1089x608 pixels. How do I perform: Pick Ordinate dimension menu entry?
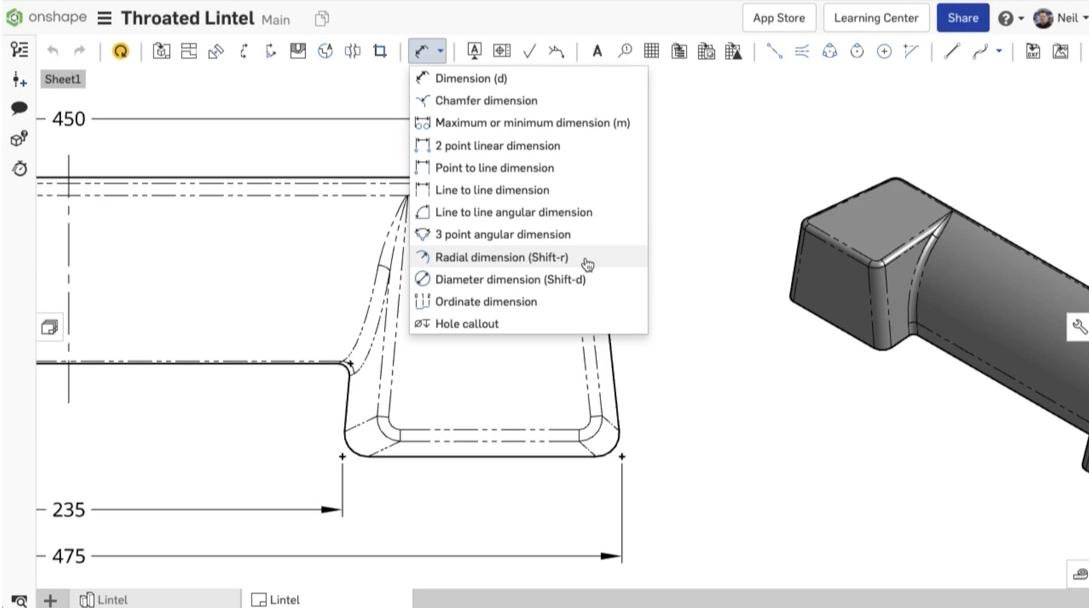point(485,301)
